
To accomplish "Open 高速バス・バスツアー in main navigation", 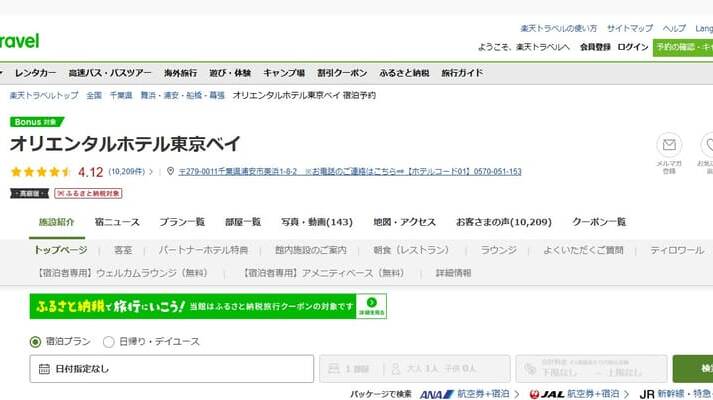I will coord(110,73).
